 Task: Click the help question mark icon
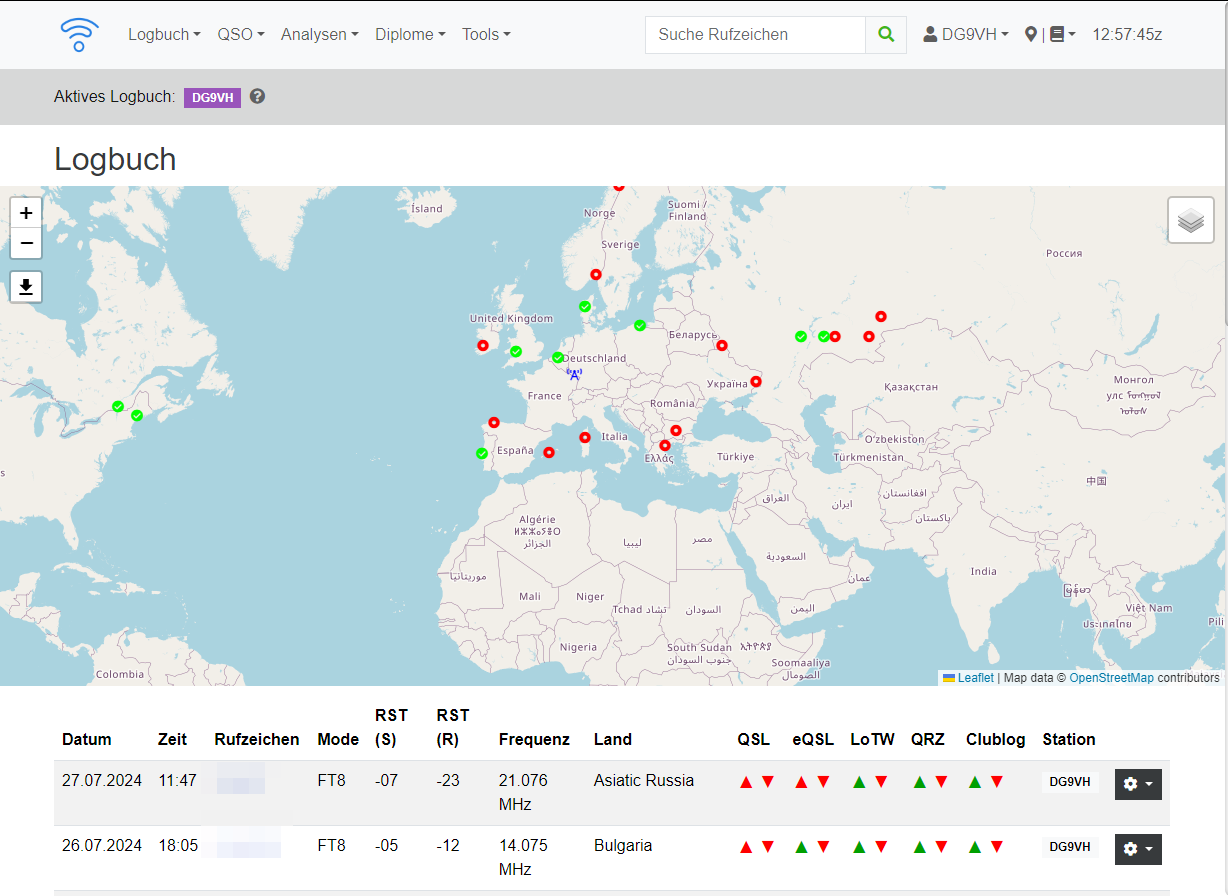click(257, 97)
